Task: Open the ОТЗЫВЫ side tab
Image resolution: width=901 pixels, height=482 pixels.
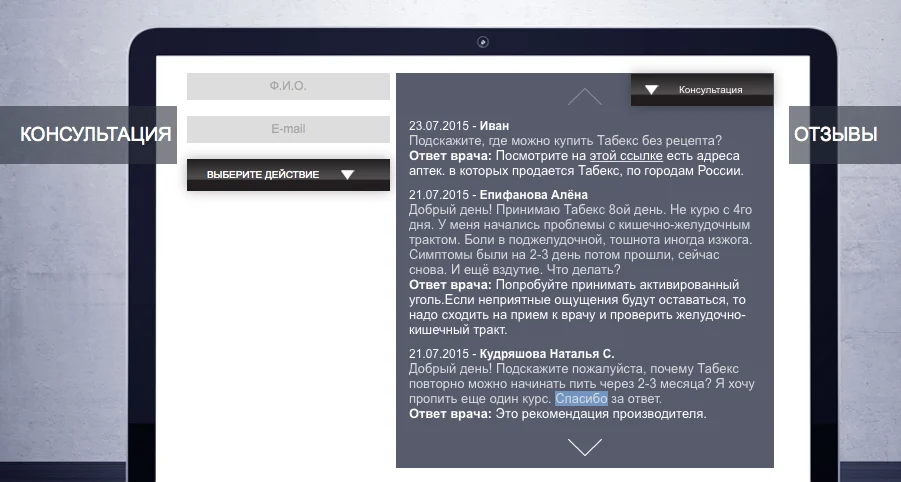Action: [845, 134]
